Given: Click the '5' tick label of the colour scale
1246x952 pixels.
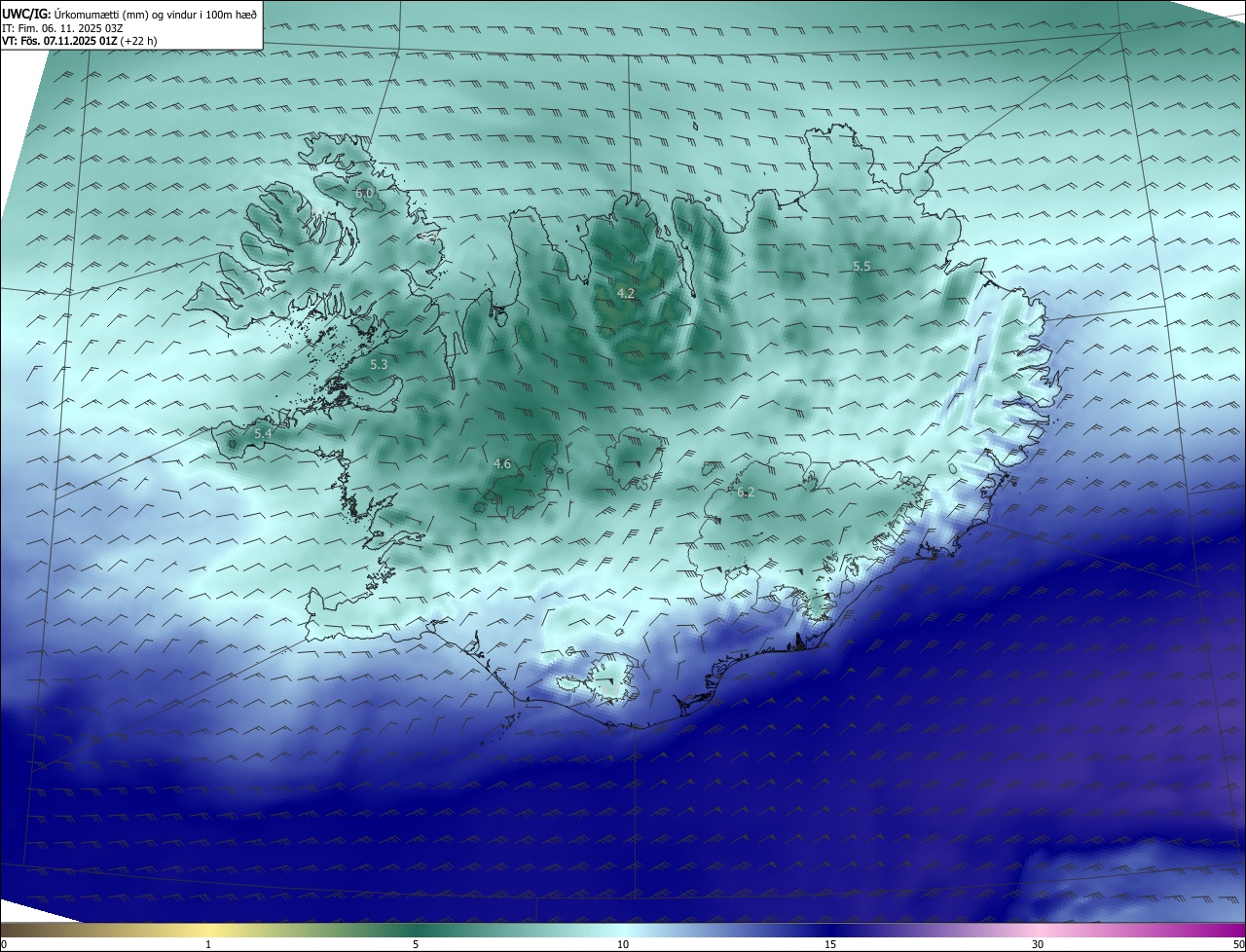Looking at the screenshot, I should pos(416,944).
